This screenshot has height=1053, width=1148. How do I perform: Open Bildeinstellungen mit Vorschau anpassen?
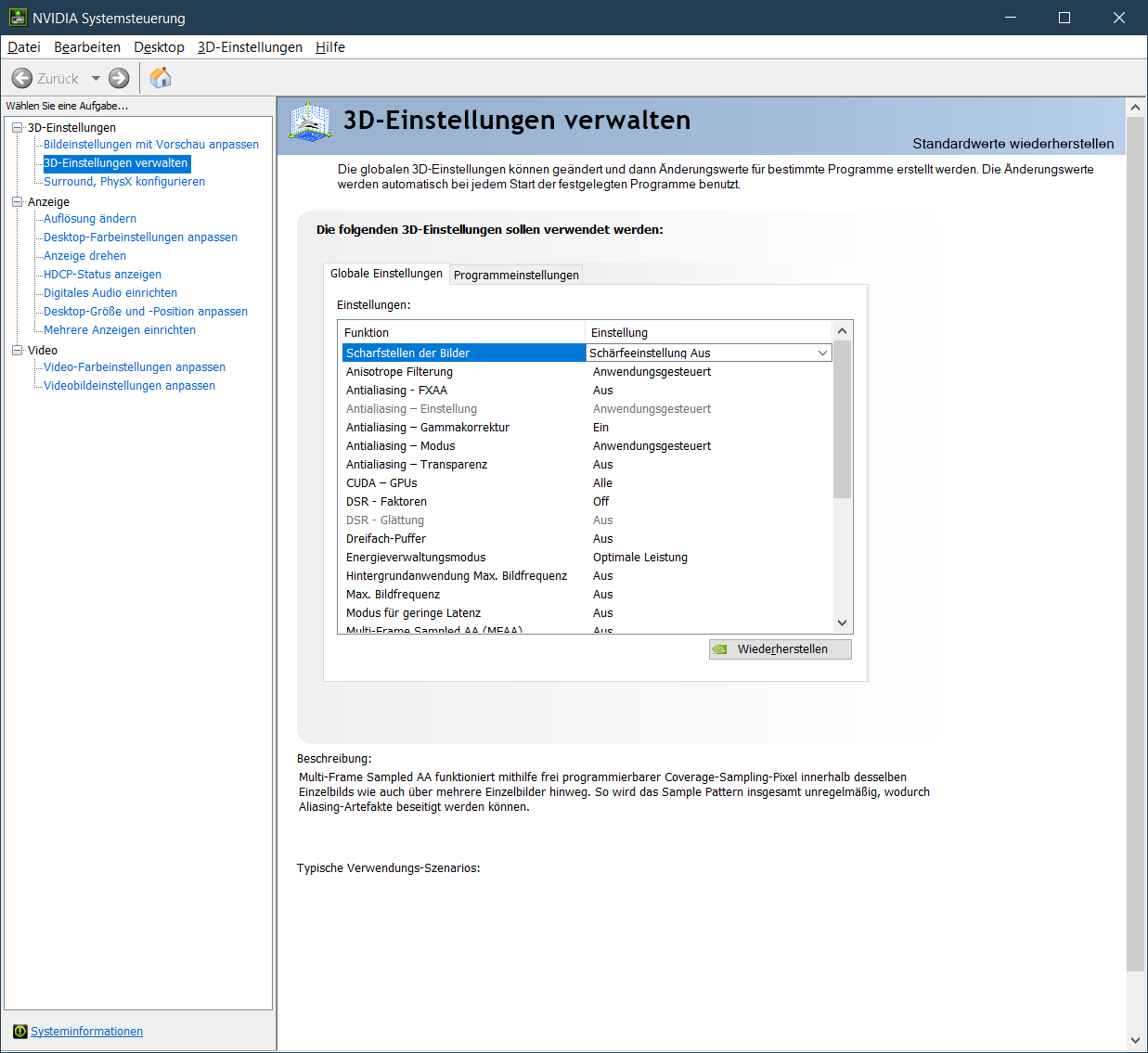(x=151, y=145)
